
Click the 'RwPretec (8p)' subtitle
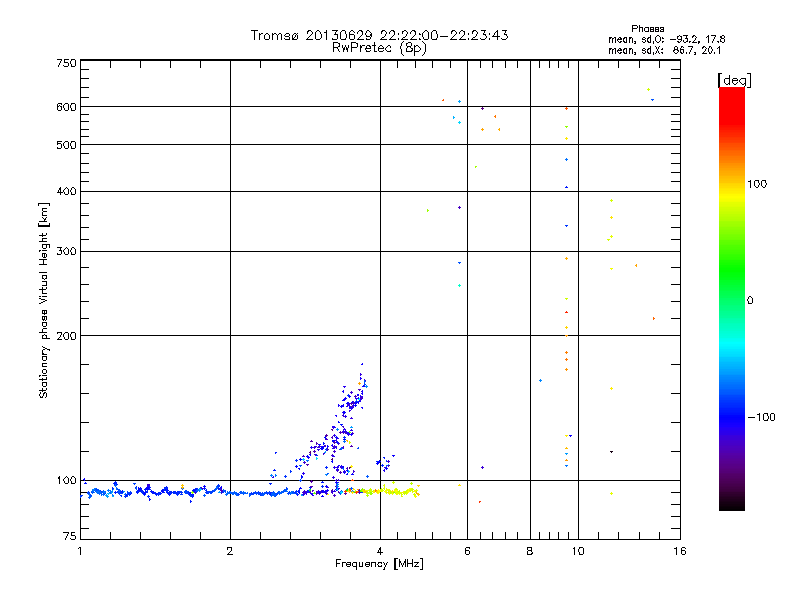coord(379,48)
